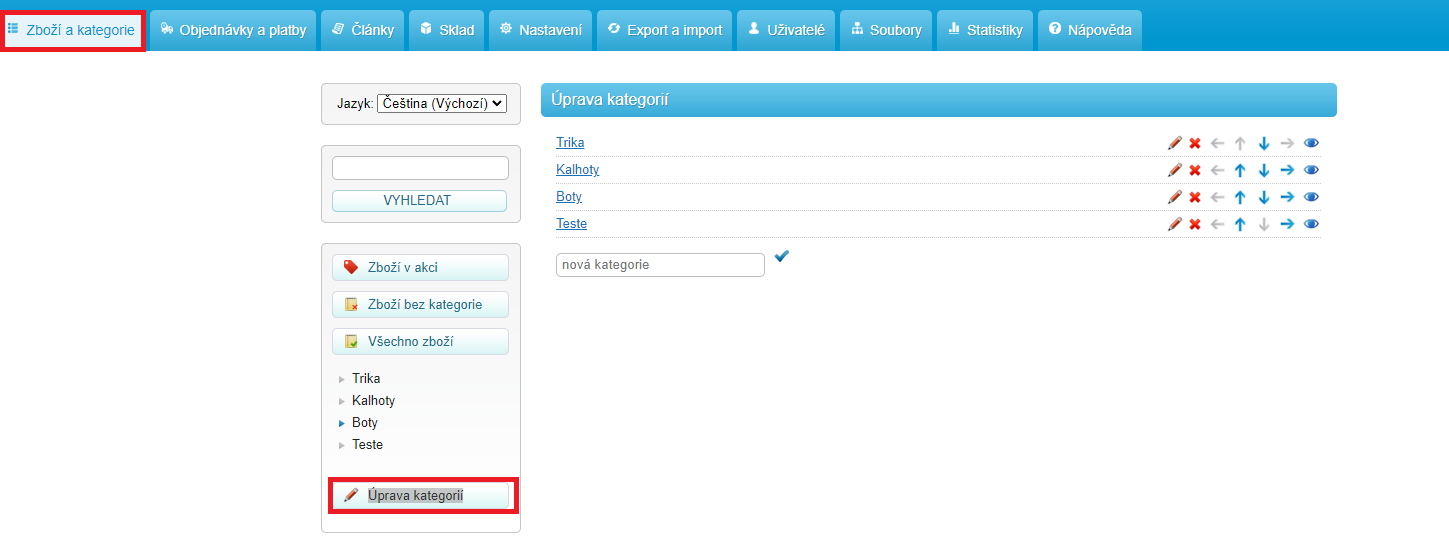Click the pencil edit icon for Trika

tap(1175, 143)
